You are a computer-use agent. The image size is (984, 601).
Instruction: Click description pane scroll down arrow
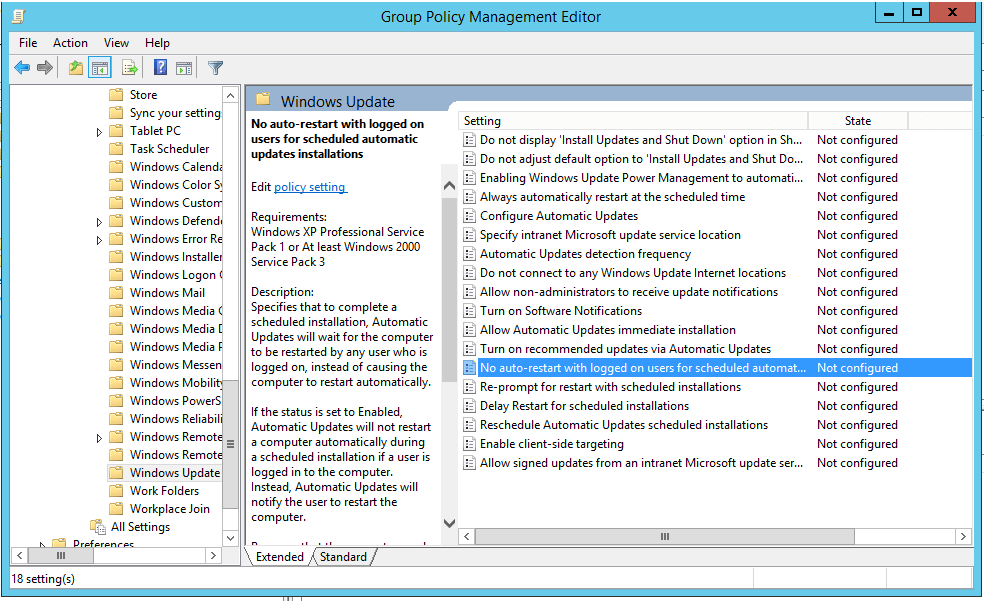pos(449,523)
